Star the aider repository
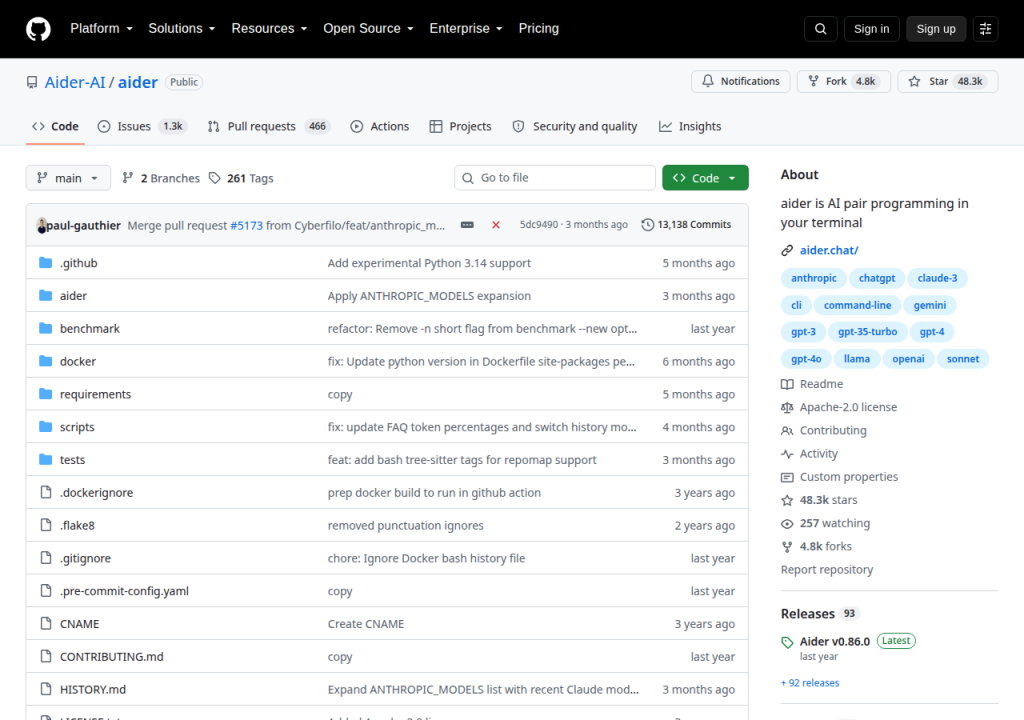 tap(948, 82)
